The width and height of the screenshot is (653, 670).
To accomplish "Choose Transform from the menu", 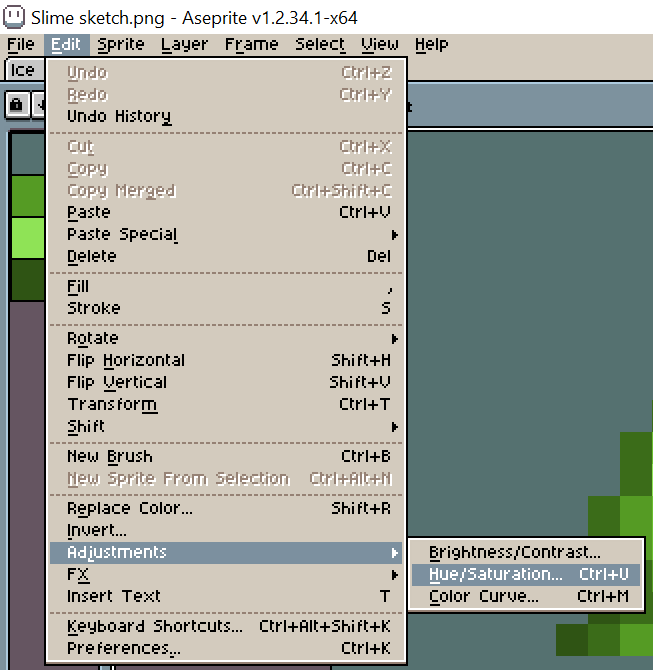I will coord(226,404).
